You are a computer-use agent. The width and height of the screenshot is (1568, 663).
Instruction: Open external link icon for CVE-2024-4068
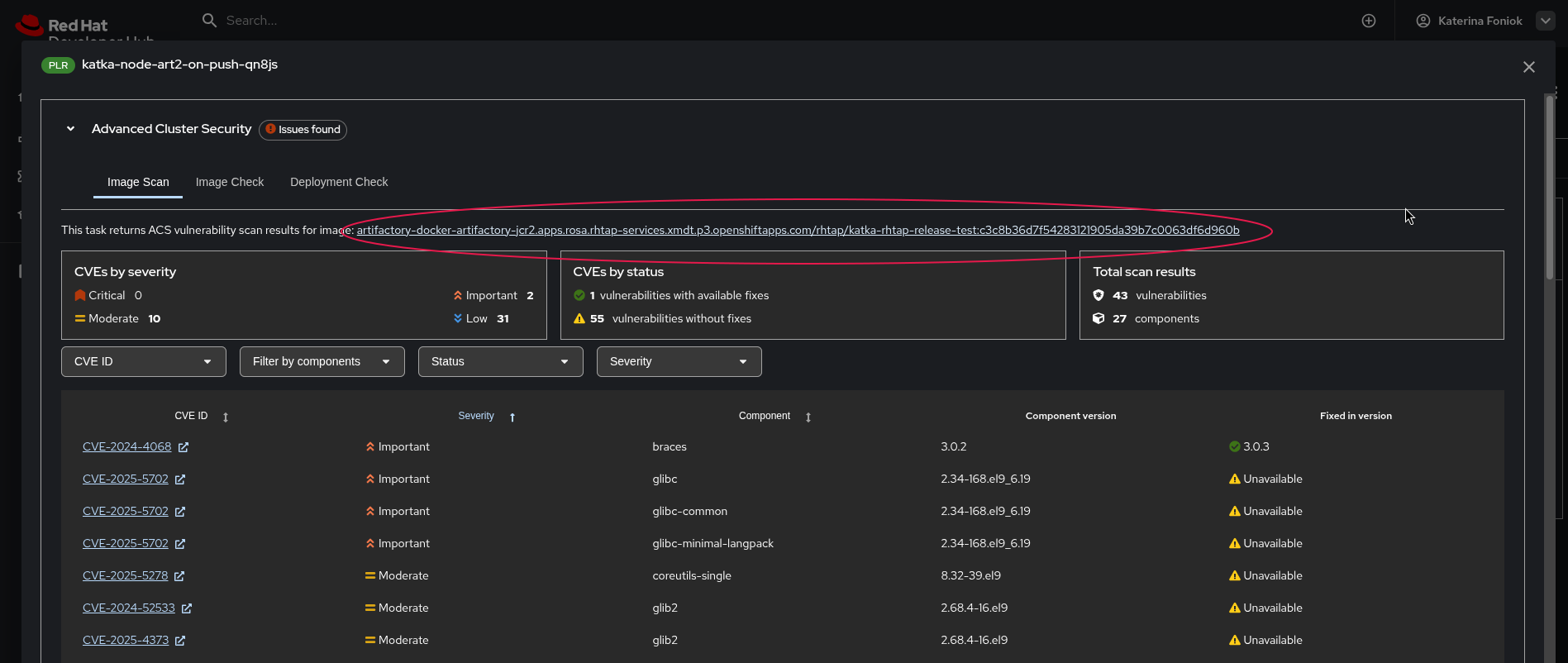[183, 447]
